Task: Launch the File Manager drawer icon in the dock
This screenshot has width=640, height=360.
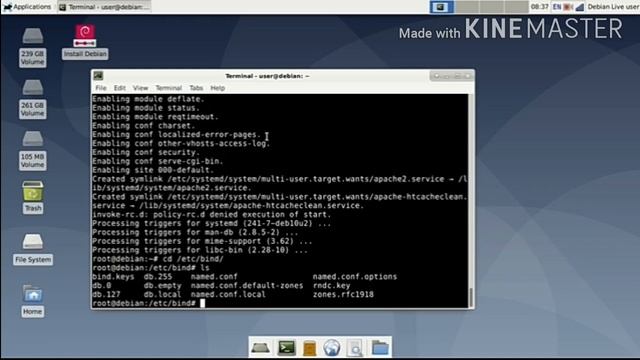Action: point(309,348)
